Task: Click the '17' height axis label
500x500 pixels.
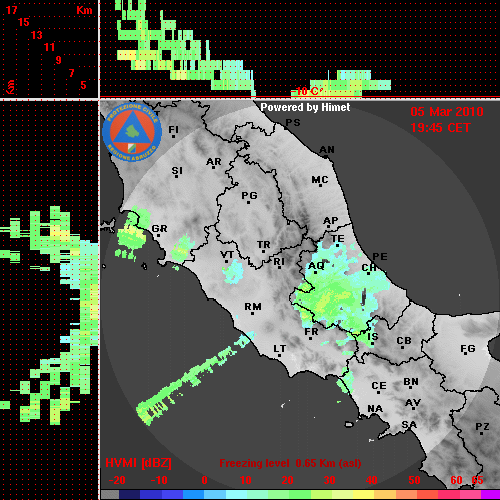Action: tap(11, 10)
